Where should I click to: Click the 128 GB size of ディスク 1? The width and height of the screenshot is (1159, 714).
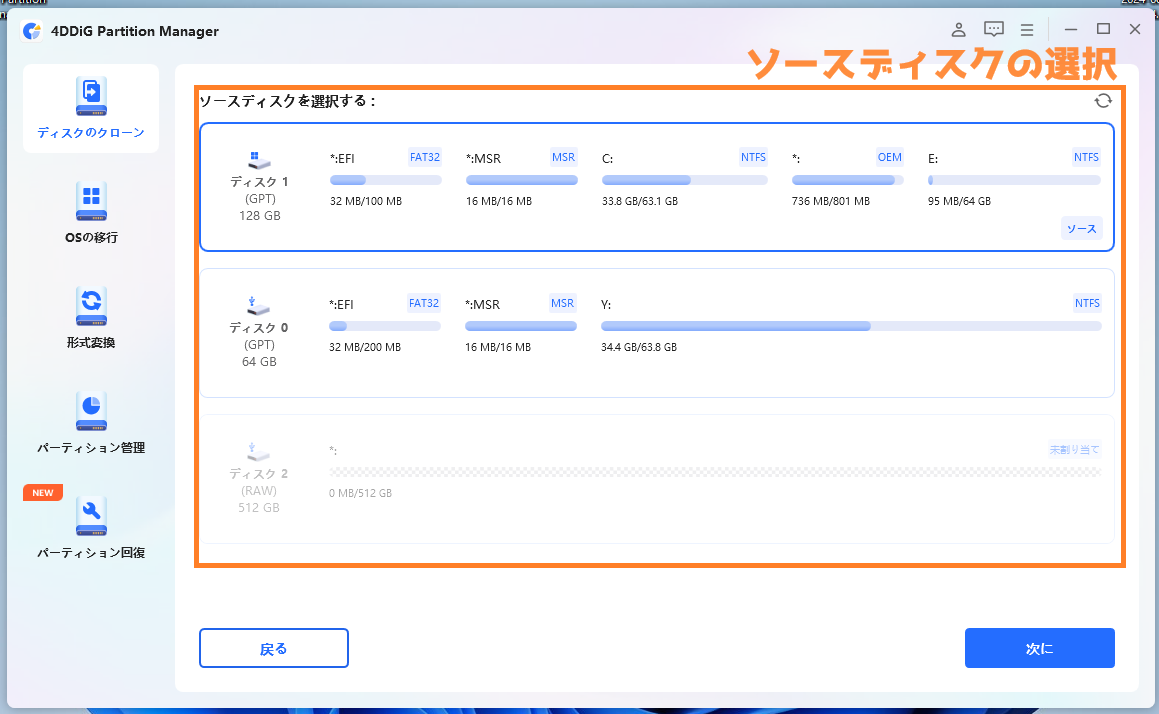pyautogui.click(x=259, y=216)
